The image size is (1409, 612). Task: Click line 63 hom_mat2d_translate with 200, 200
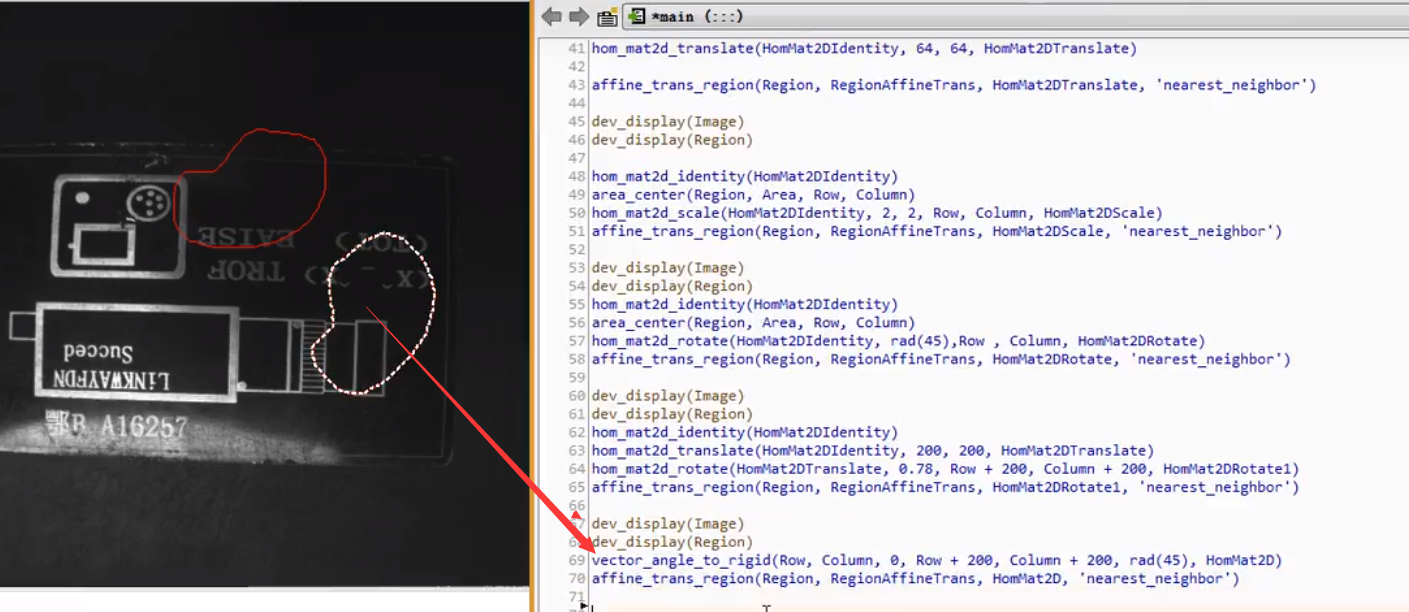coord(872,451)
